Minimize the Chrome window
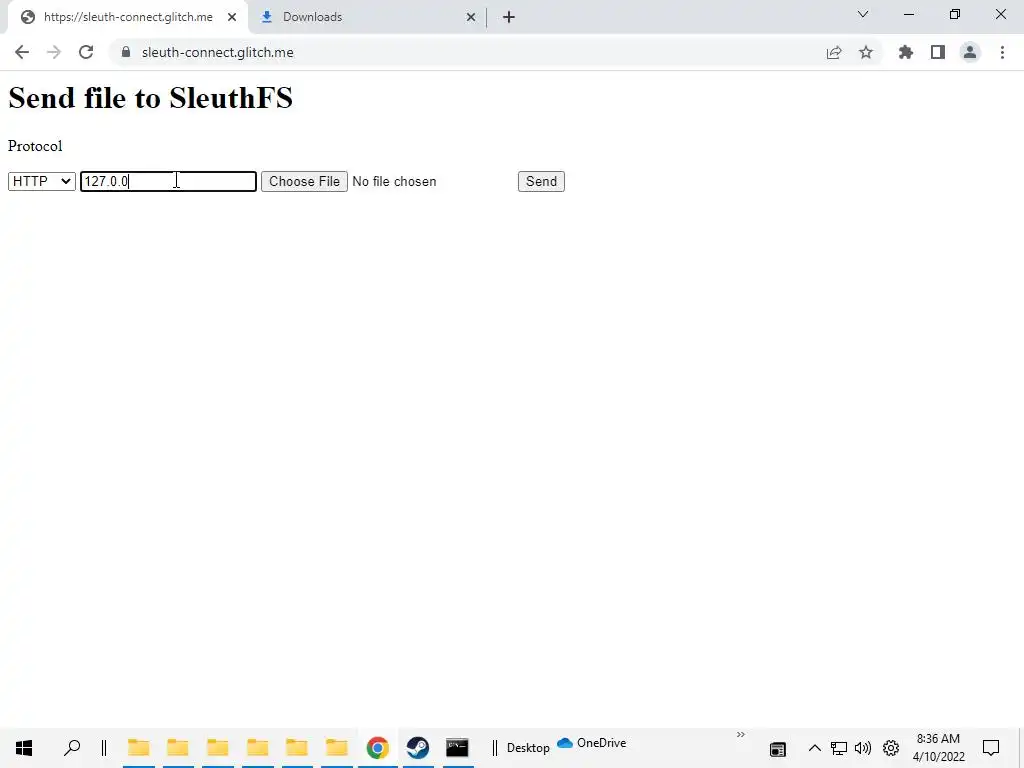 908,14
